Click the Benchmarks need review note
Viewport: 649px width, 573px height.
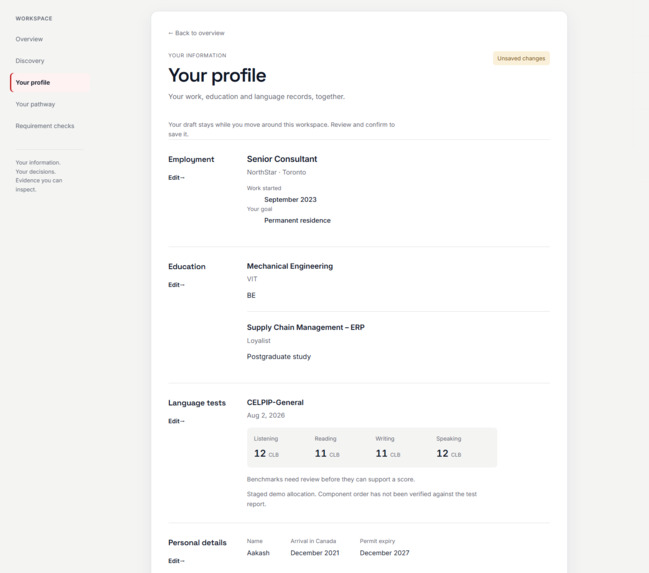pyautogui.click(x=331, y=479)
